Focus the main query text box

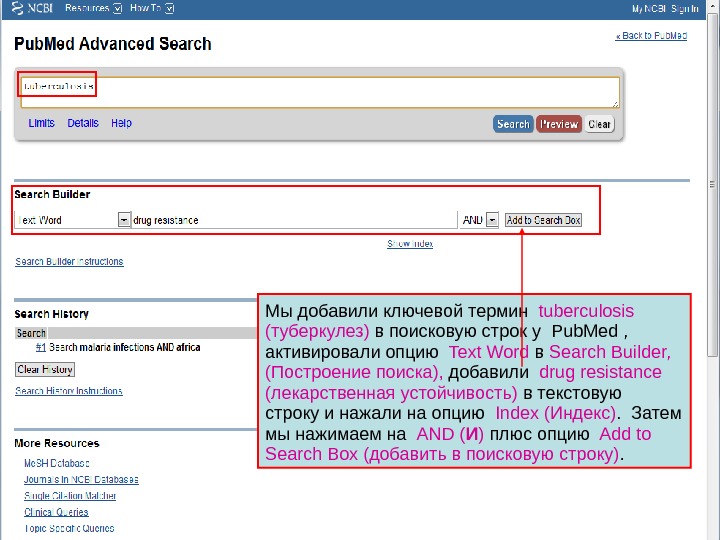click(320, 92)
